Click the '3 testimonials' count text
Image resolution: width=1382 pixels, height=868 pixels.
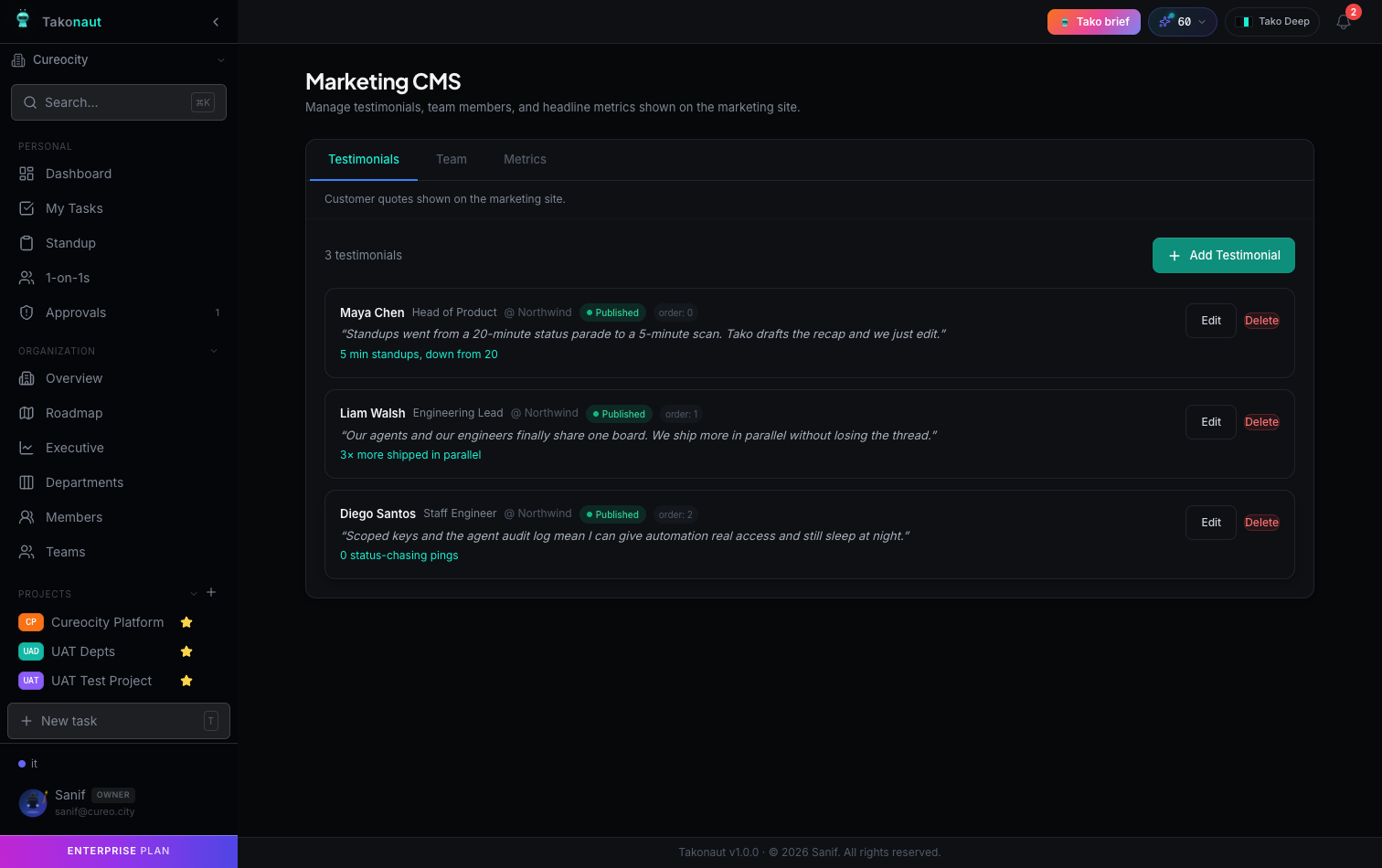pyautogui.click(x=363, y=255)
